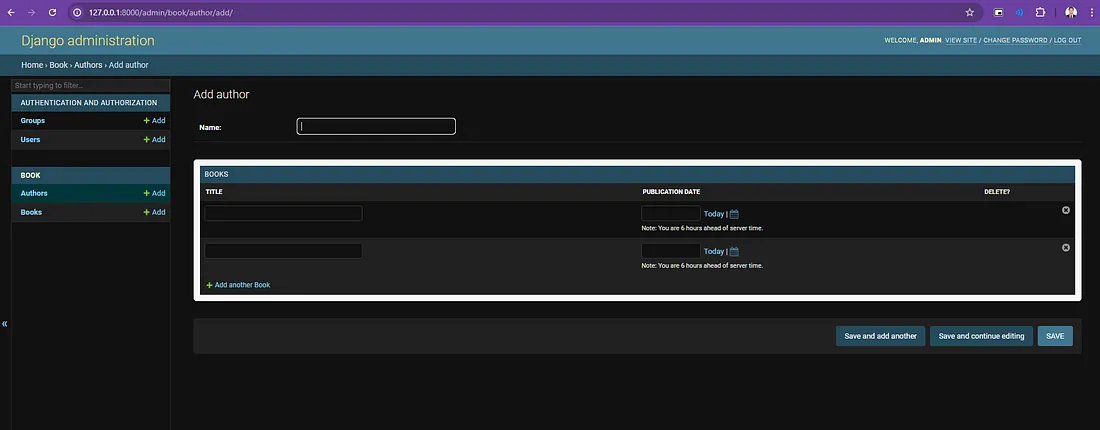Open calendar picker for first book row
This screenshot has height=430, width=1100.
[x=734, y=214]
